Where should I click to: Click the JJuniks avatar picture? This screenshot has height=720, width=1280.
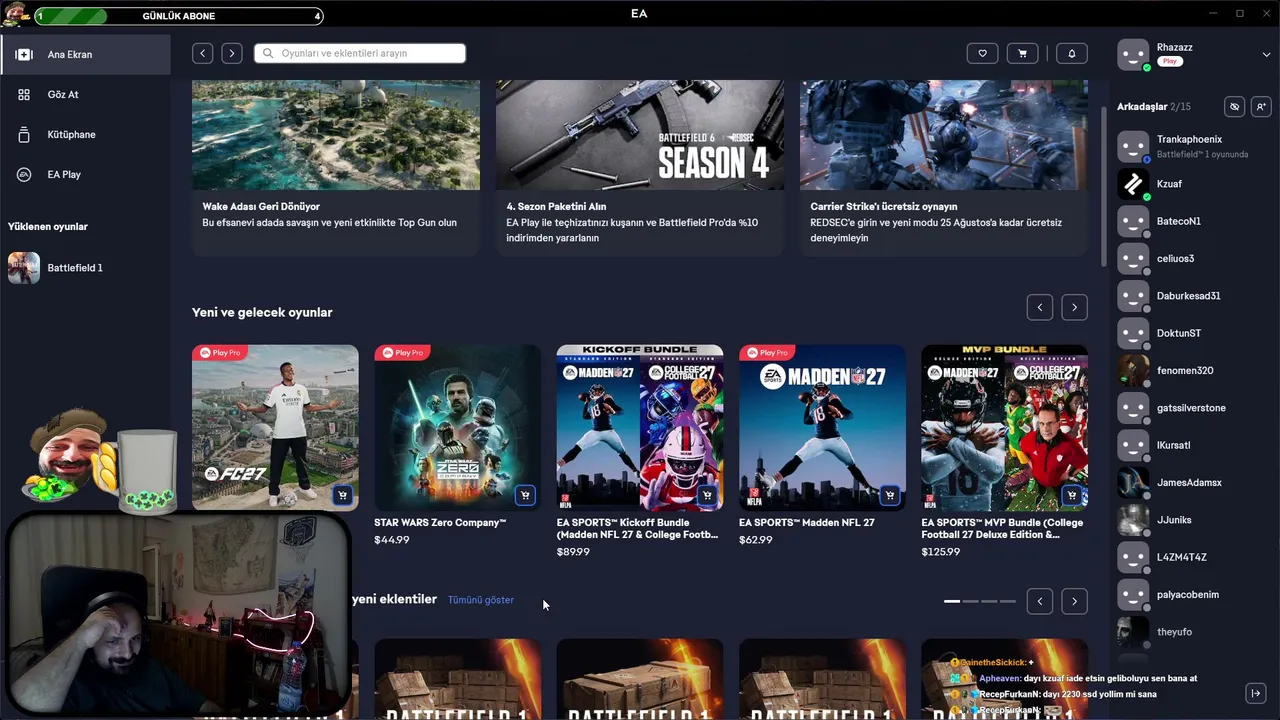[x=1133, y=520]
